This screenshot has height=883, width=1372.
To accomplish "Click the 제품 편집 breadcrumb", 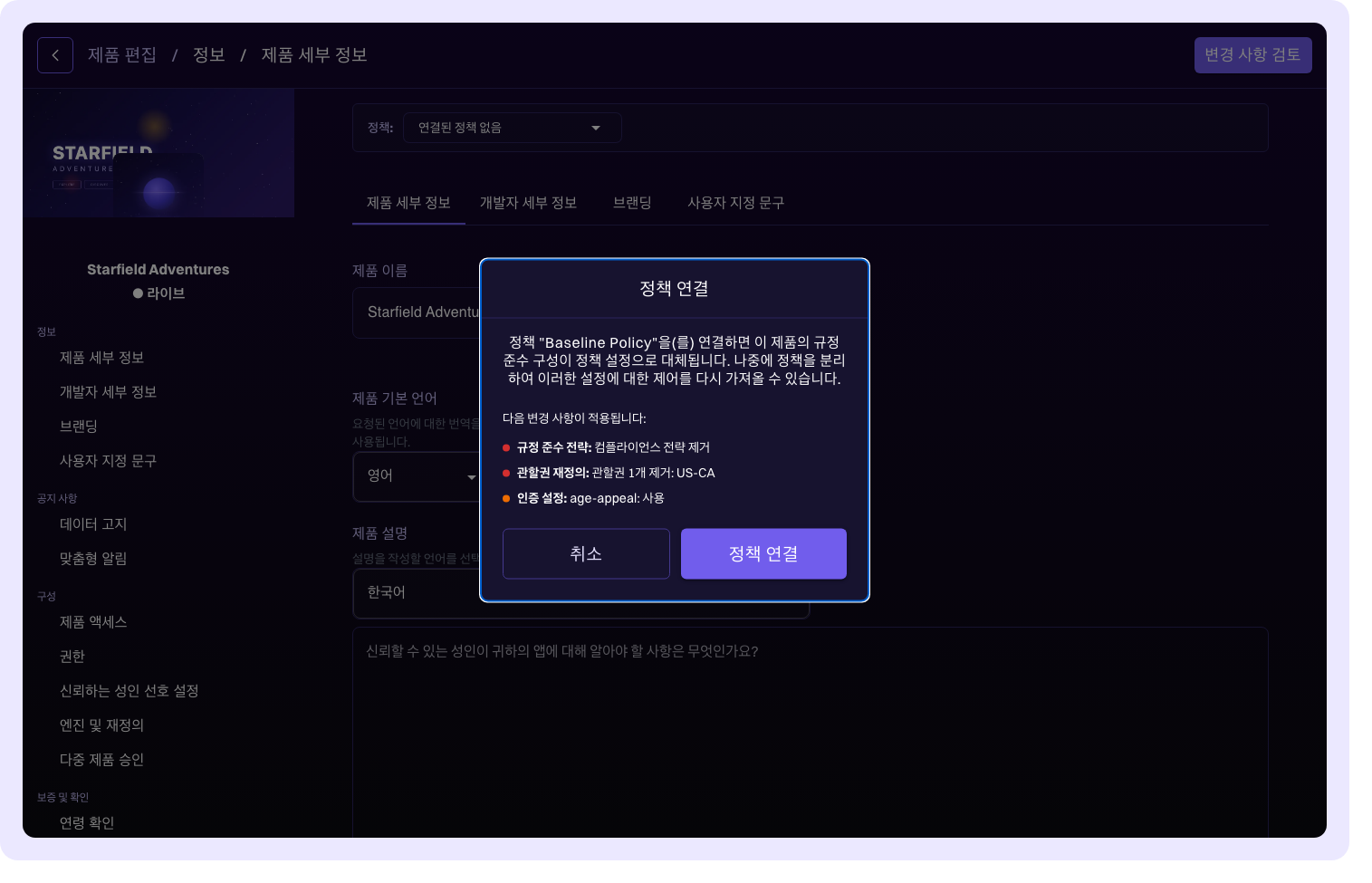I will (x=122, y=55).
